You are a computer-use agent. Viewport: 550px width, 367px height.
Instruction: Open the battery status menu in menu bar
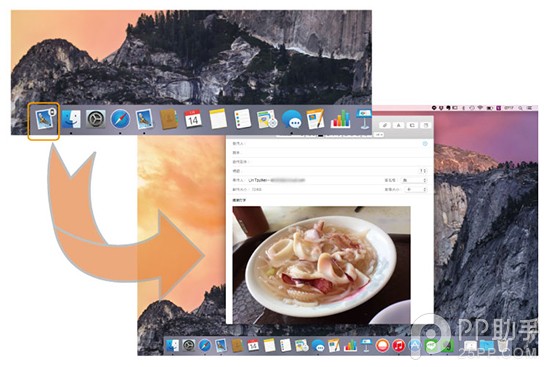[x=489, y=108]
